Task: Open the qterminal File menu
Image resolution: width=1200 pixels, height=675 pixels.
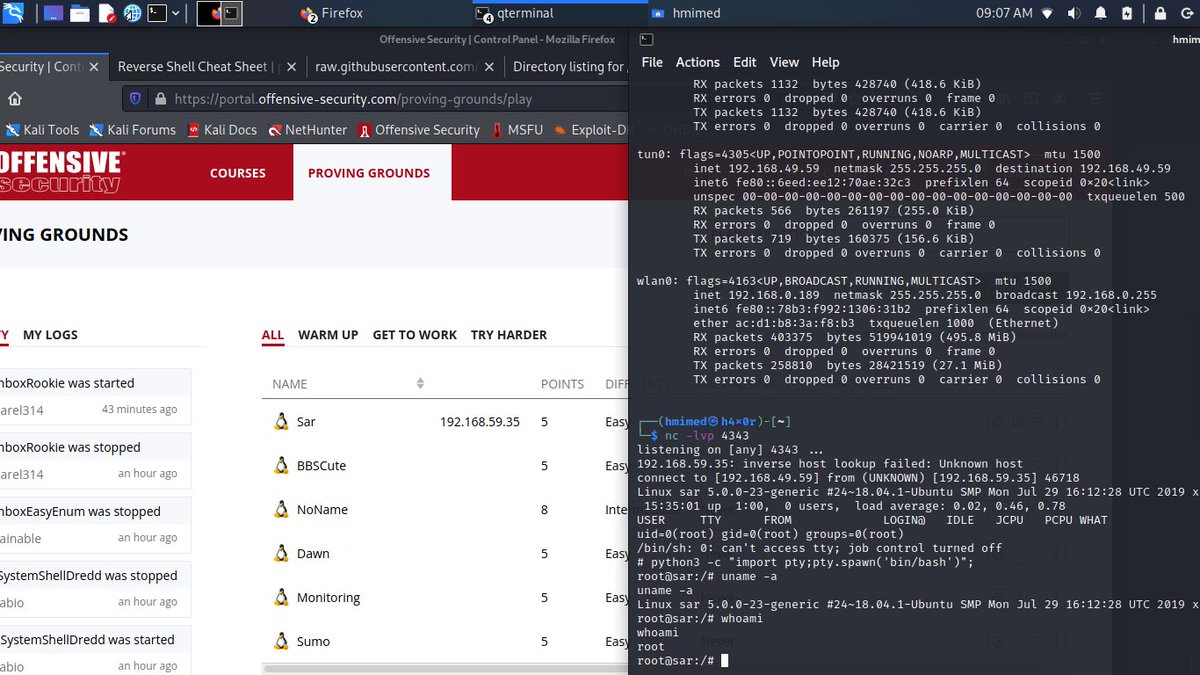Action: point(652,62)
